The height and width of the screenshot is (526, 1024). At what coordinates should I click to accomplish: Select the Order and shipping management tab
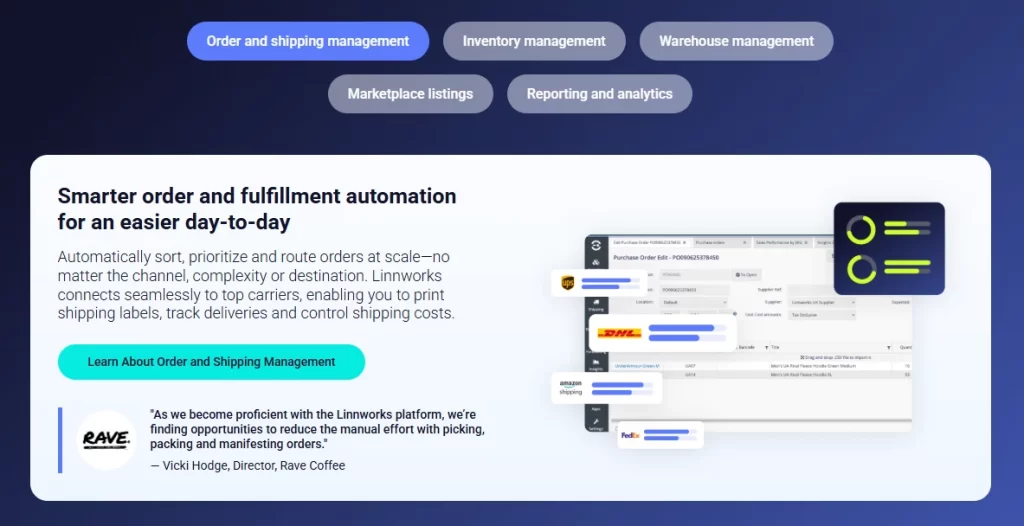coord(308,41)
